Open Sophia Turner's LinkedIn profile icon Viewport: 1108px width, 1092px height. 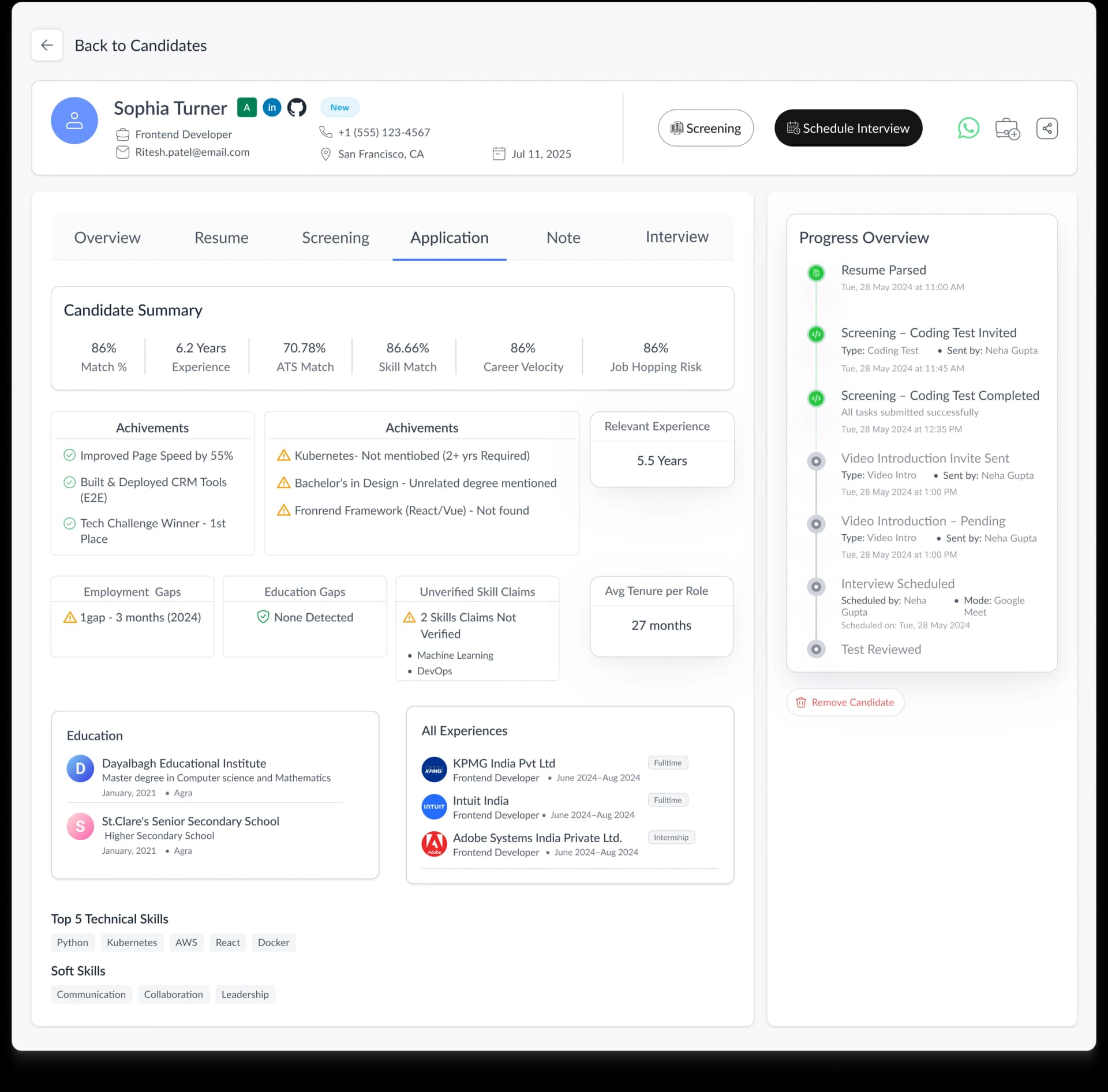click(272, 107)
